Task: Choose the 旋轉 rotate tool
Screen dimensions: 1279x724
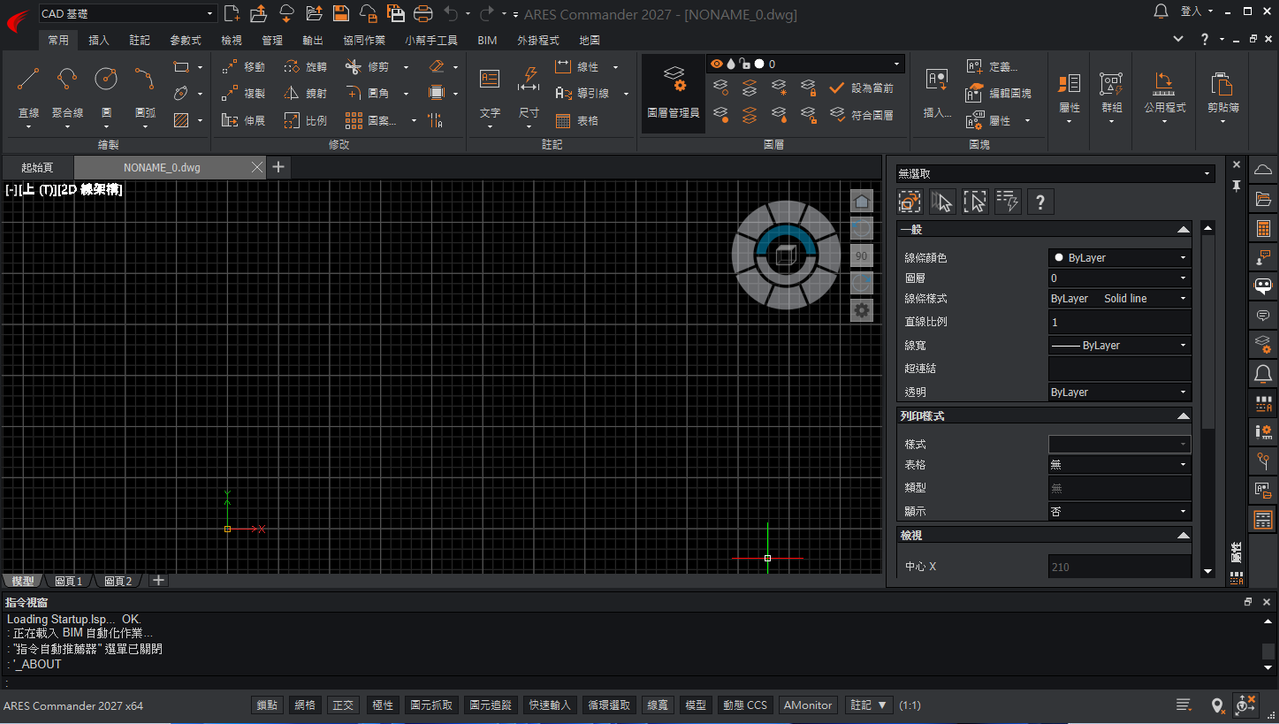Action: point(305,67)
